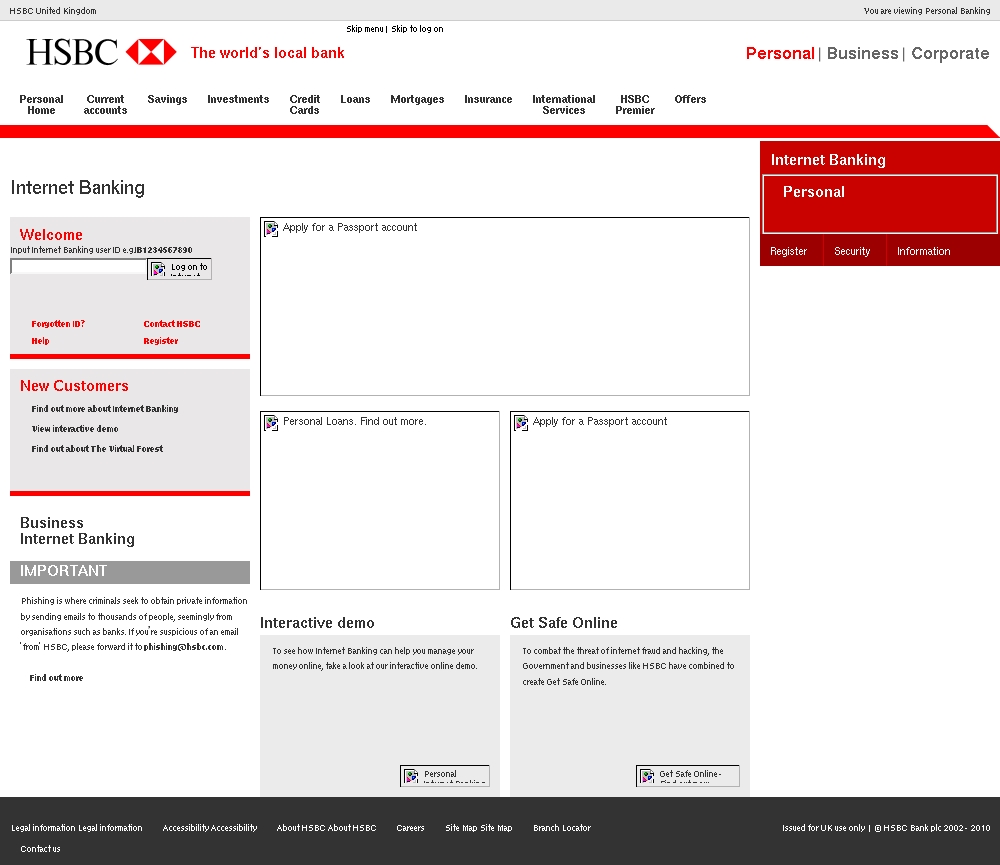Click Find out more under phishing notice
The image size is (1000, 865).
point(56,678)
